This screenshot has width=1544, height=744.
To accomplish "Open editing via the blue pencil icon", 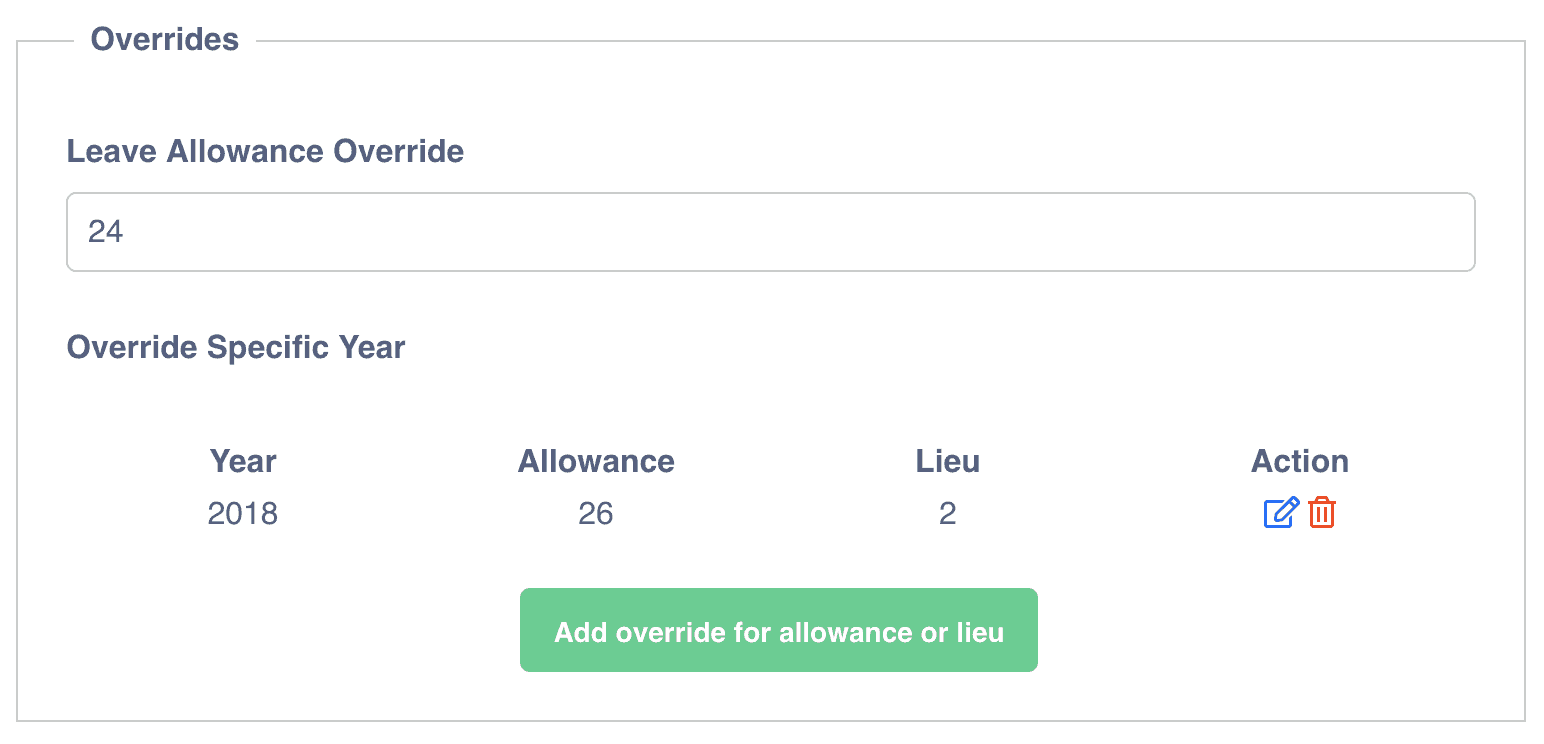I will (1281, 513).
